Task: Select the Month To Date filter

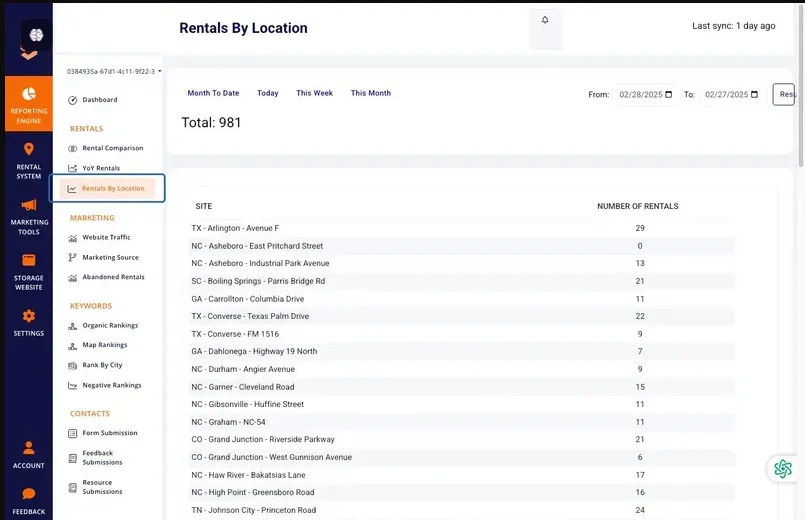Action: coord(213,93)
